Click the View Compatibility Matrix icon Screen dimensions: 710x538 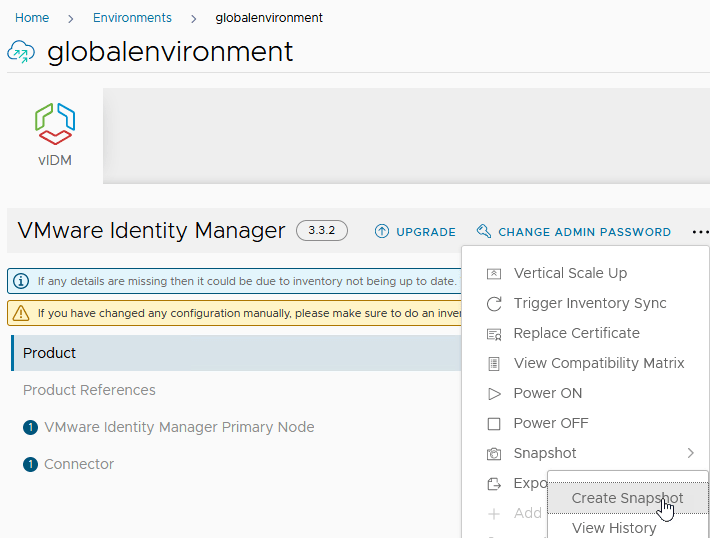(x=493, y=363)
